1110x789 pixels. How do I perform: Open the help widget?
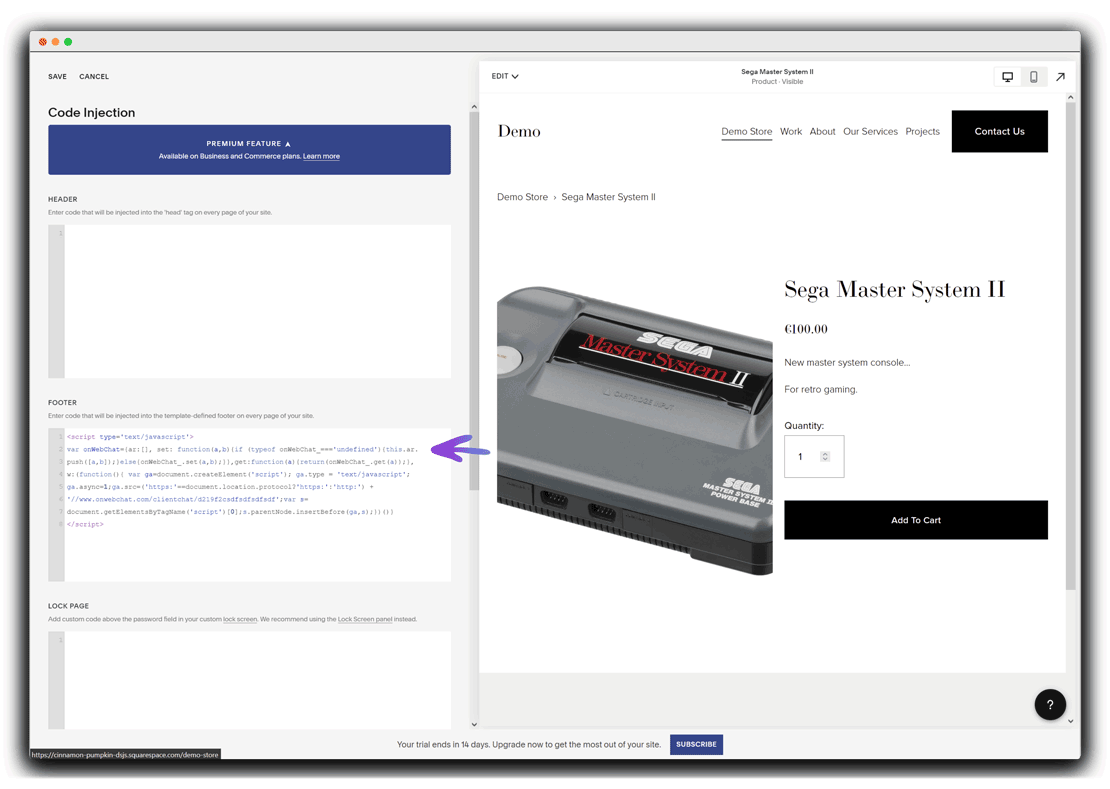coord(1050,704)
